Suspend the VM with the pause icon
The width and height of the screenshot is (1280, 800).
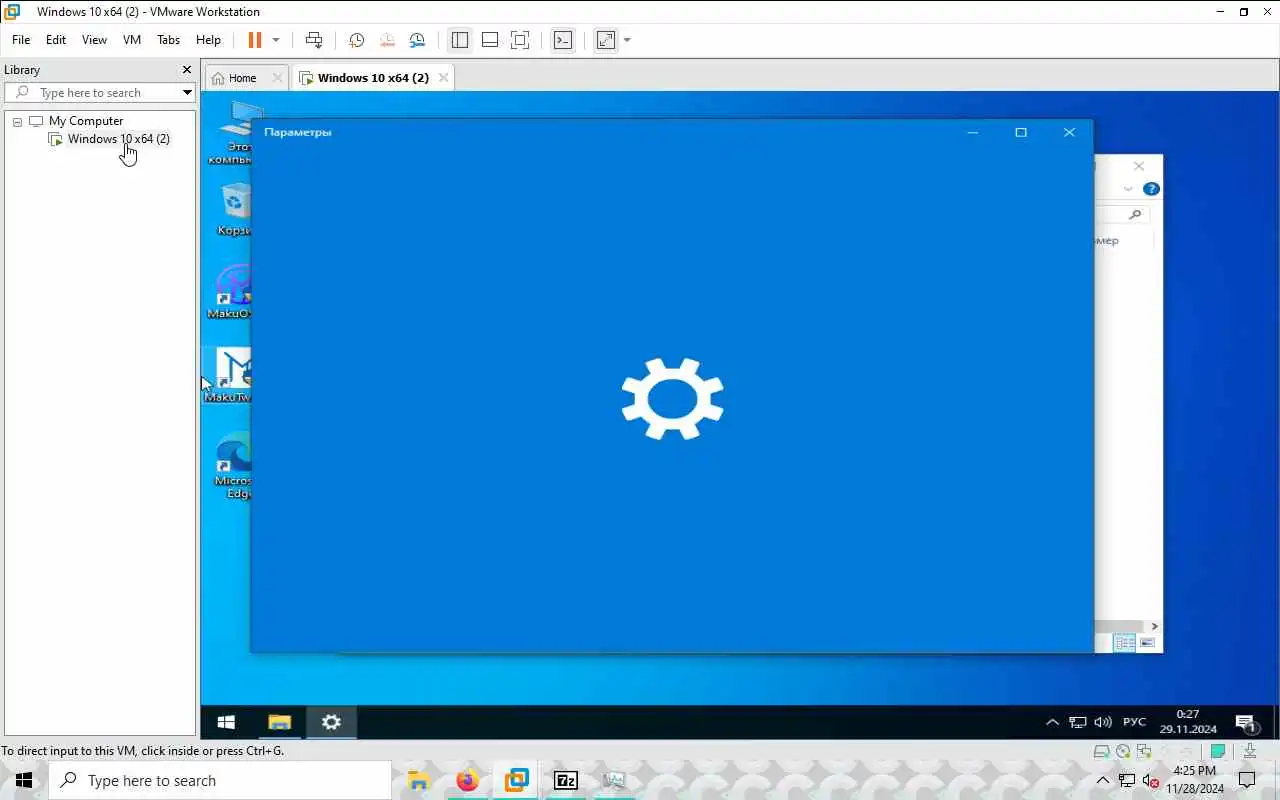coord(254,40)
